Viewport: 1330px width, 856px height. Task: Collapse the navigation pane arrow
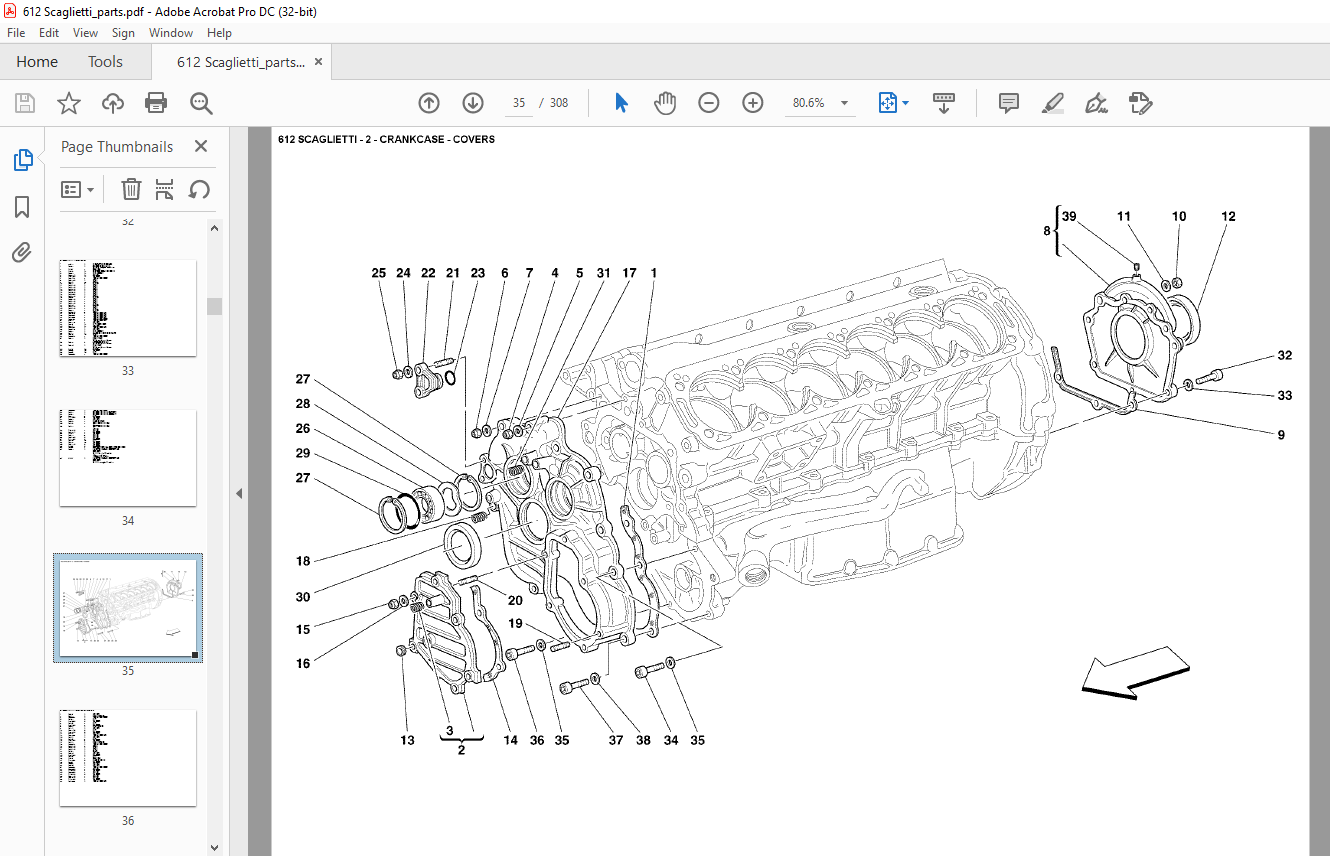point(239,493)
